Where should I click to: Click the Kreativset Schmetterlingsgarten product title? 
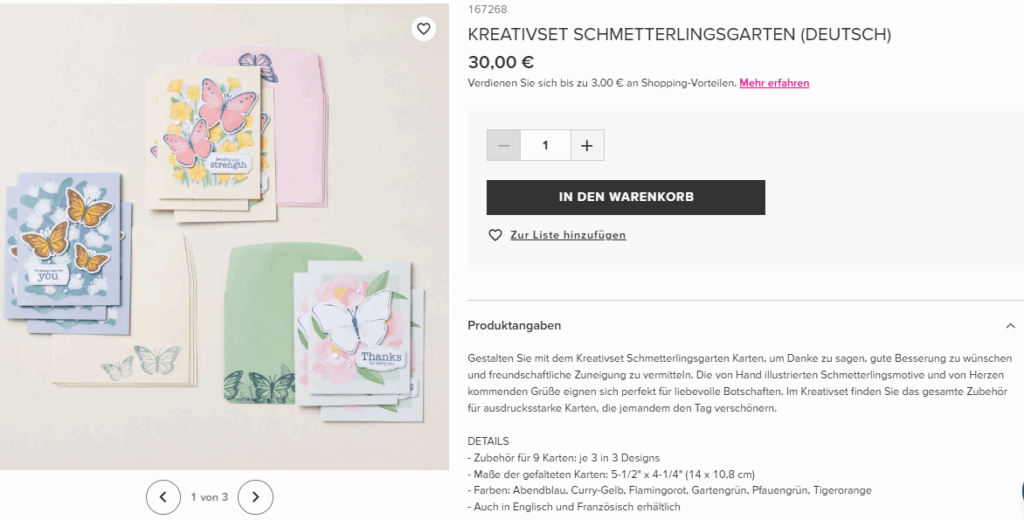679,35
